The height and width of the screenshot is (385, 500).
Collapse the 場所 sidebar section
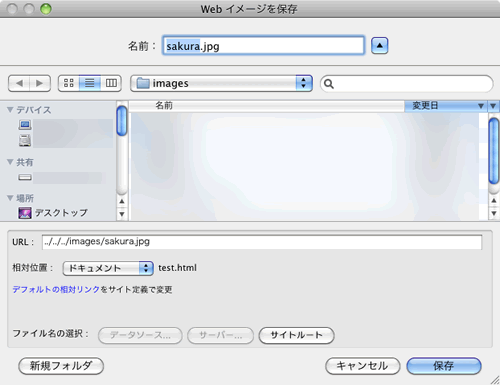(10, 198)
